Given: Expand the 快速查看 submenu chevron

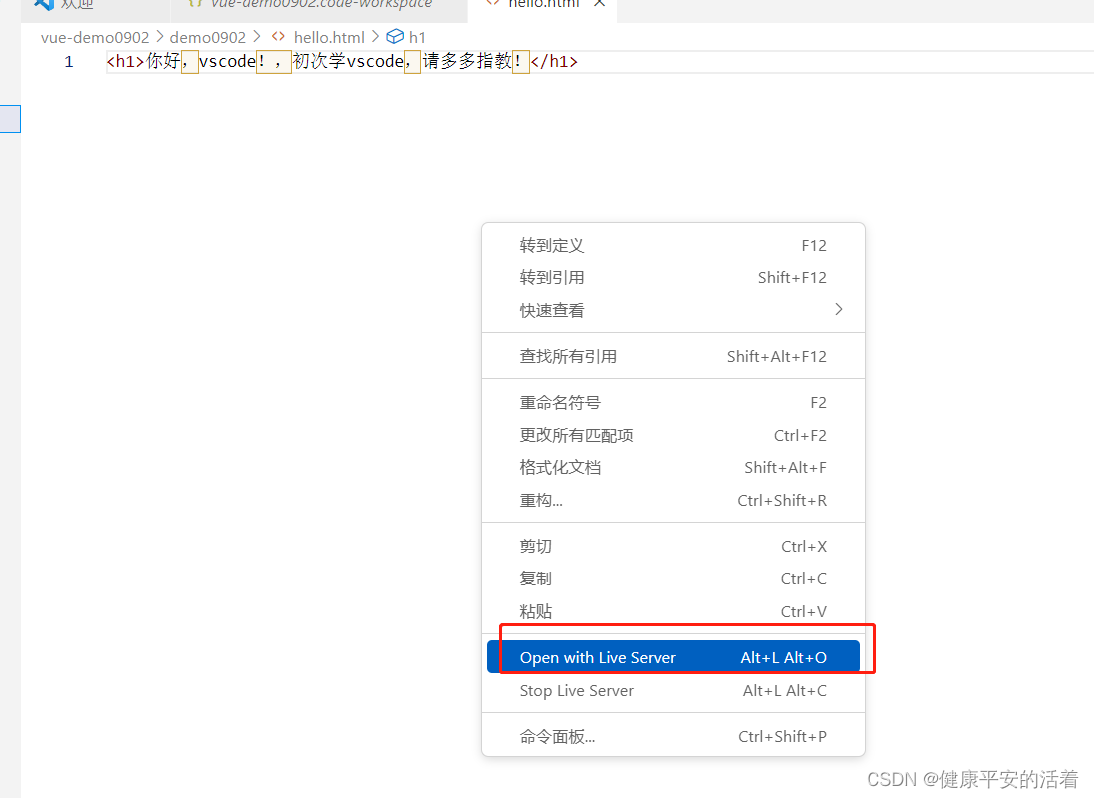Looking at the screenshot, I should 839,310.
